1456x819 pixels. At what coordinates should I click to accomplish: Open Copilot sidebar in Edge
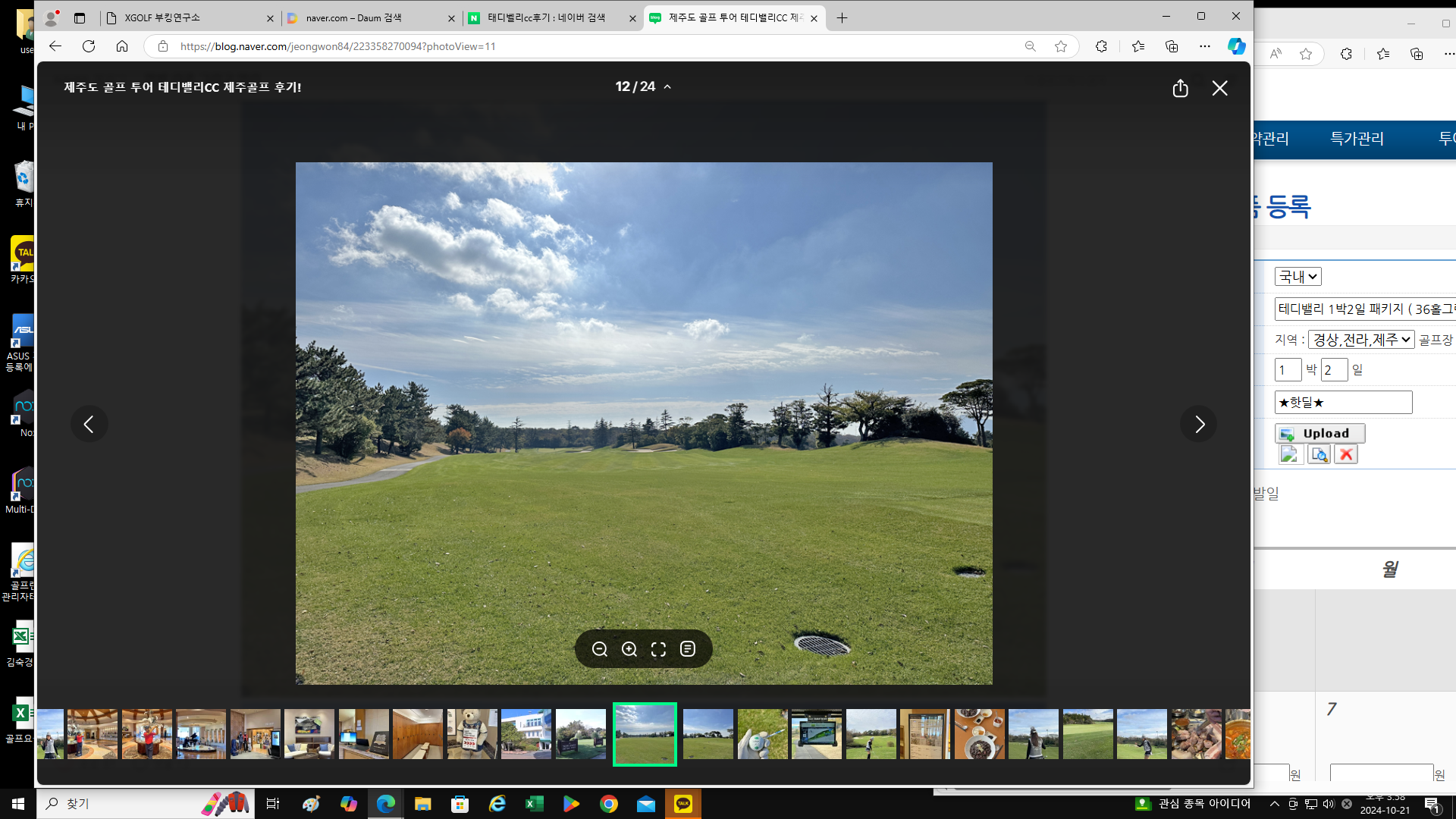pyautogui.click(x=1237, y=46)
